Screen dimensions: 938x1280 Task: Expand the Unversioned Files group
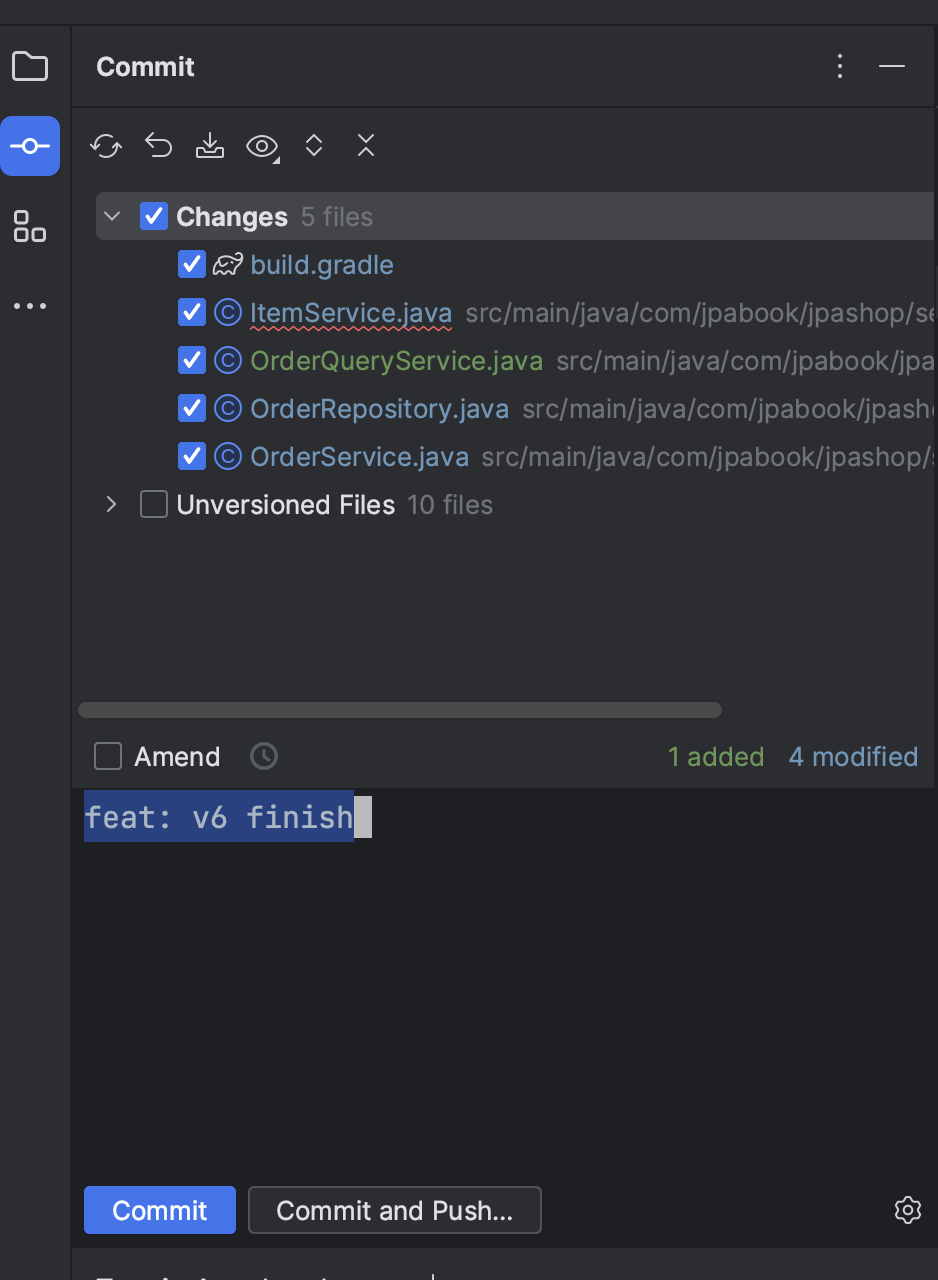tap(112, 505)
